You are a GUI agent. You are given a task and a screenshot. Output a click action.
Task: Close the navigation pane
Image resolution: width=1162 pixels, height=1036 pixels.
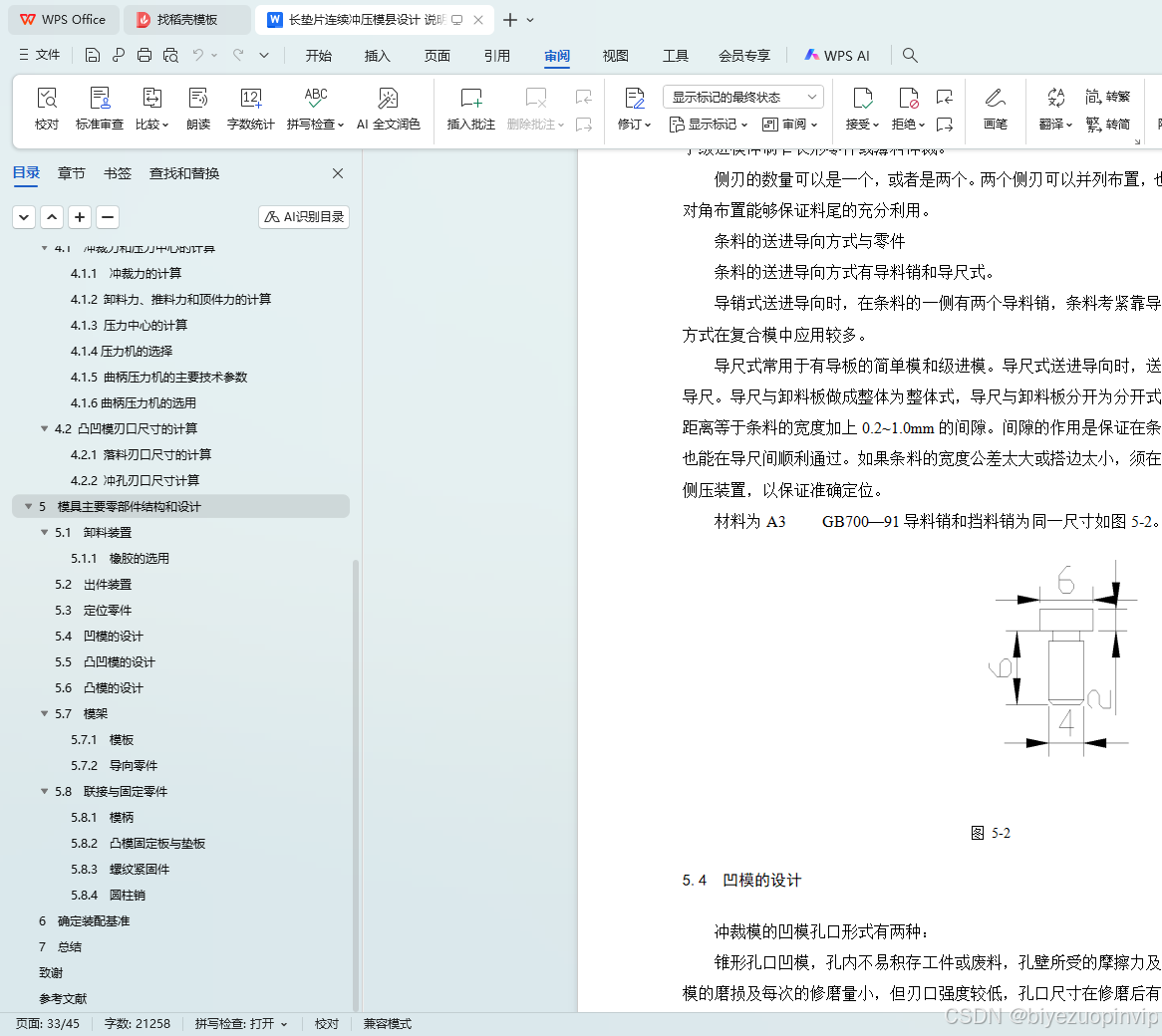coord(338,173)
